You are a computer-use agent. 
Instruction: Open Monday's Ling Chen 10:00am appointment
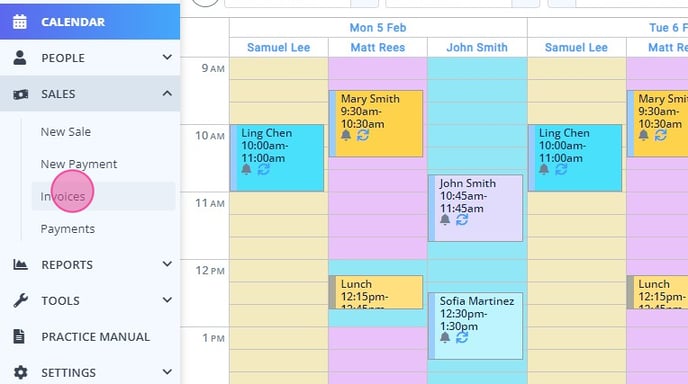pos(277,158)
